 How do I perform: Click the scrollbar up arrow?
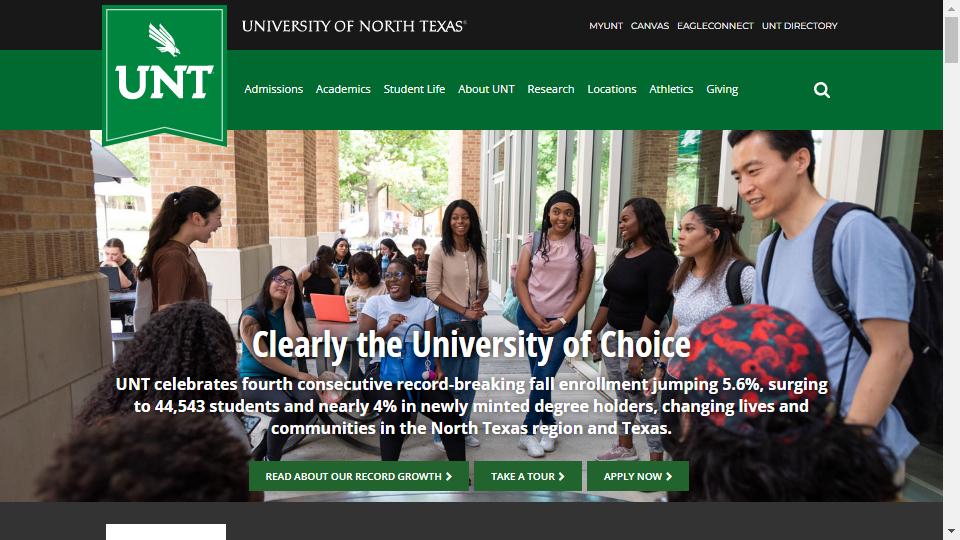tap(951, 8)
